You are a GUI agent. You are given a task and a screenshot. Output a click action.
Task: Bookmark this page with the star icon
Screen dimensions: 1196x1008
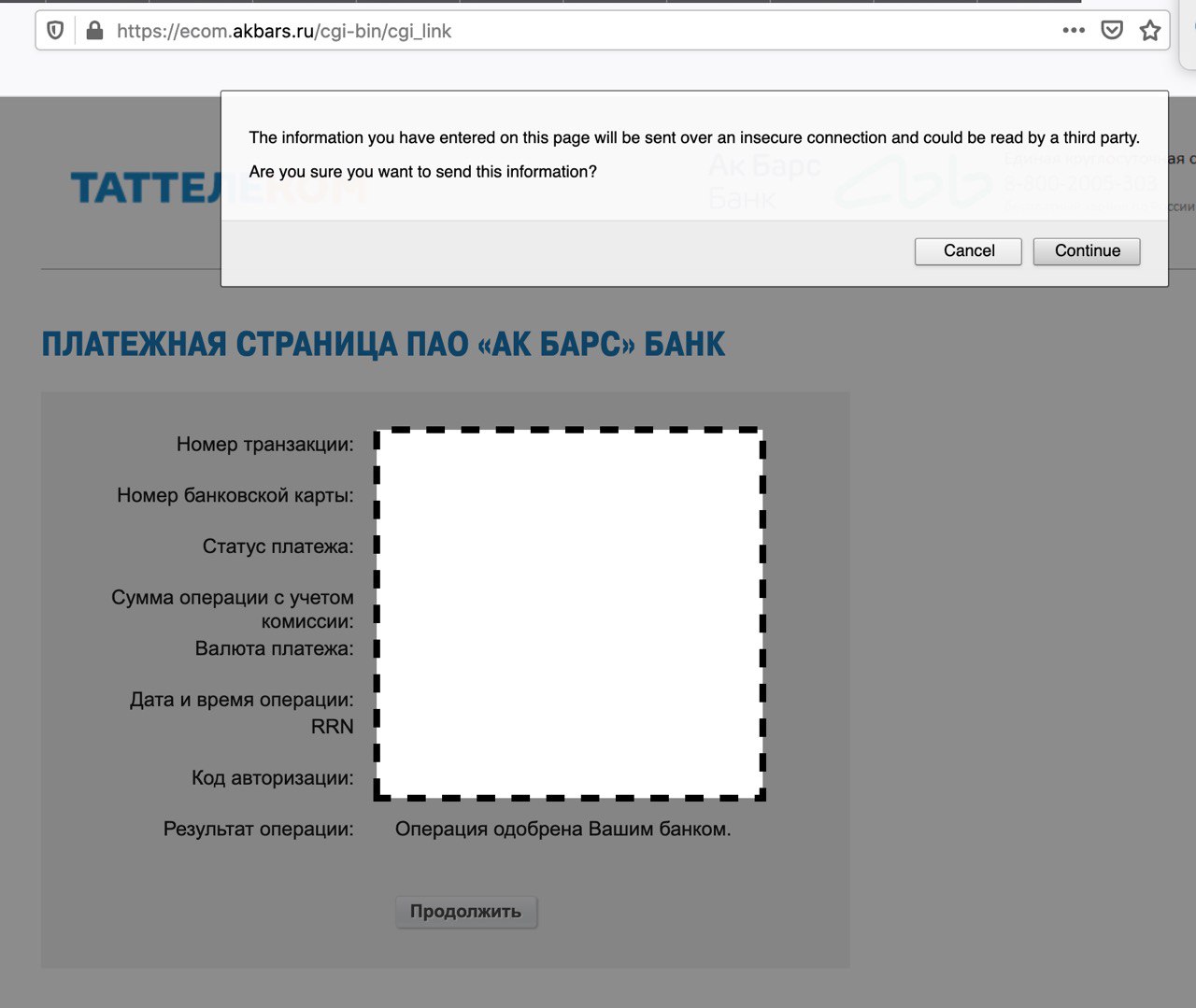point(1150,31)
